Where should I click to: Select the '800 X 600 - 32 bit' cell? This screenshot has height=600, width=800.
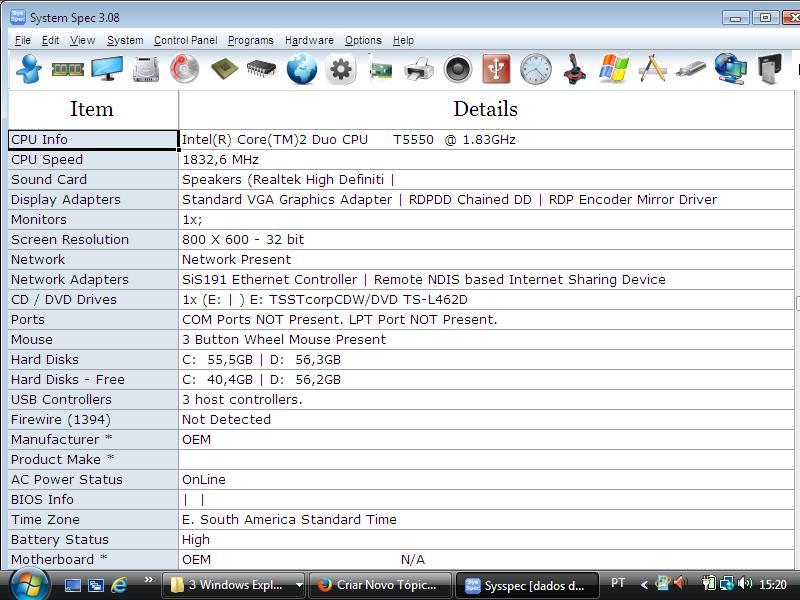pos(486,239)
